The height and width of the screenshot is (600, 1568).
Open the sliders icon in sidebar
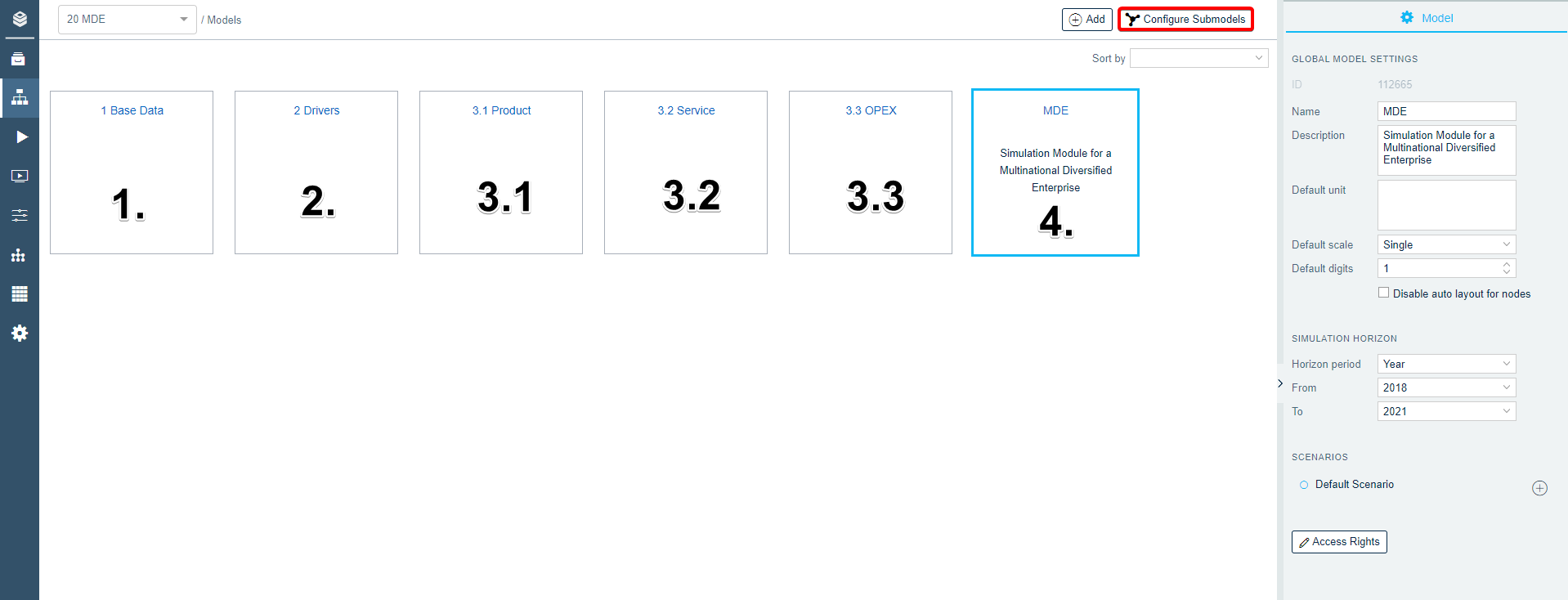click(20, 215)
